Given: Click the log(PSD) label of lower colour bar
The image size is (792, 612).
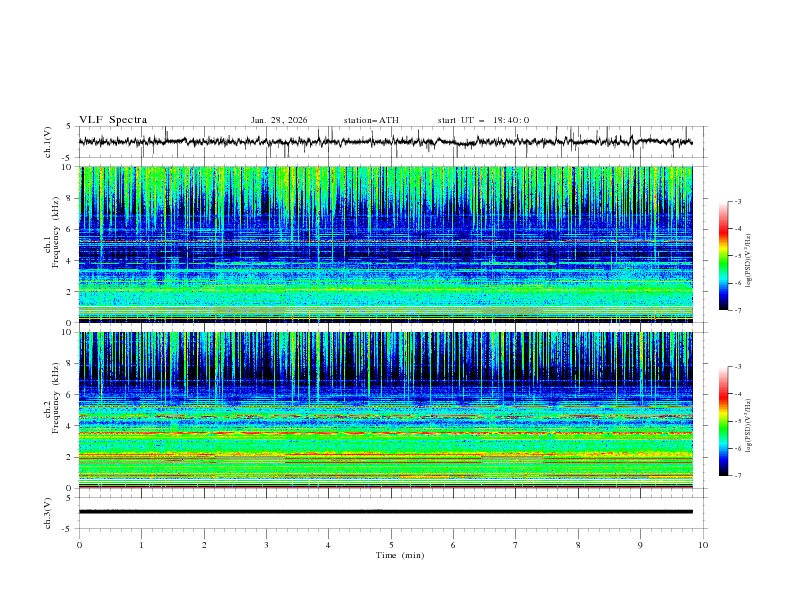Looking at the screenshot, I should 749,426.
